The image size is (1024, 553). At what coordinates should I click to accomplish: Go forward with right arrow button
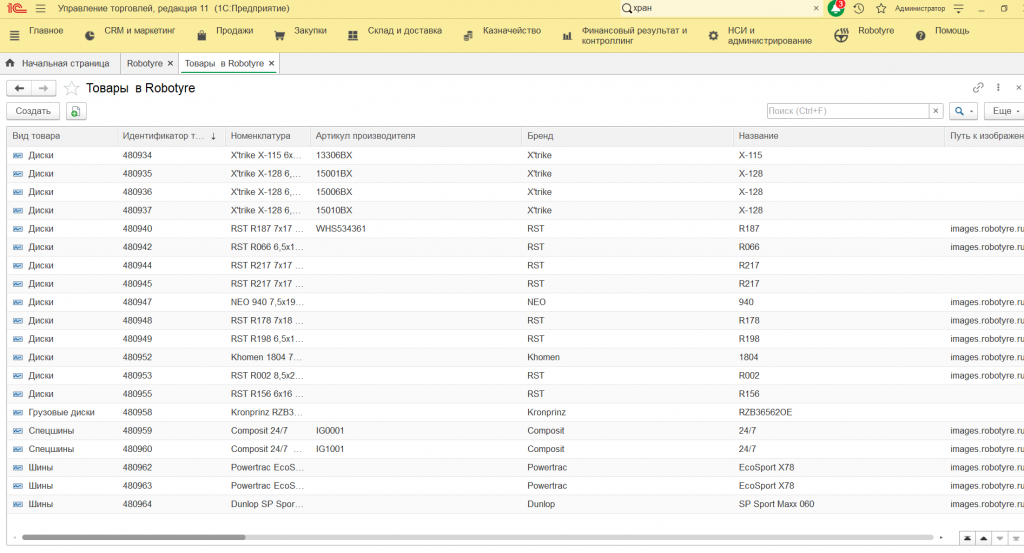pyautogui.click(x=43, y=88)
